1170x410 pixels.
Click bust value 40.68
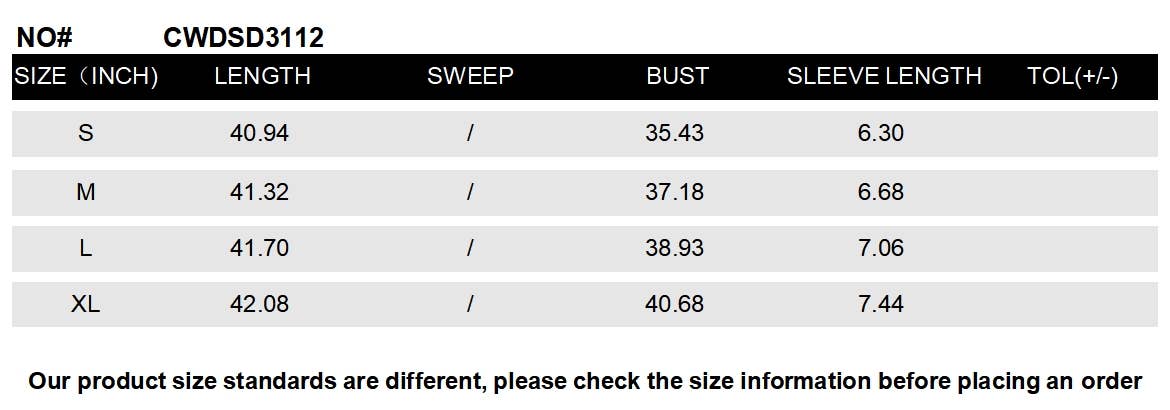674,304
